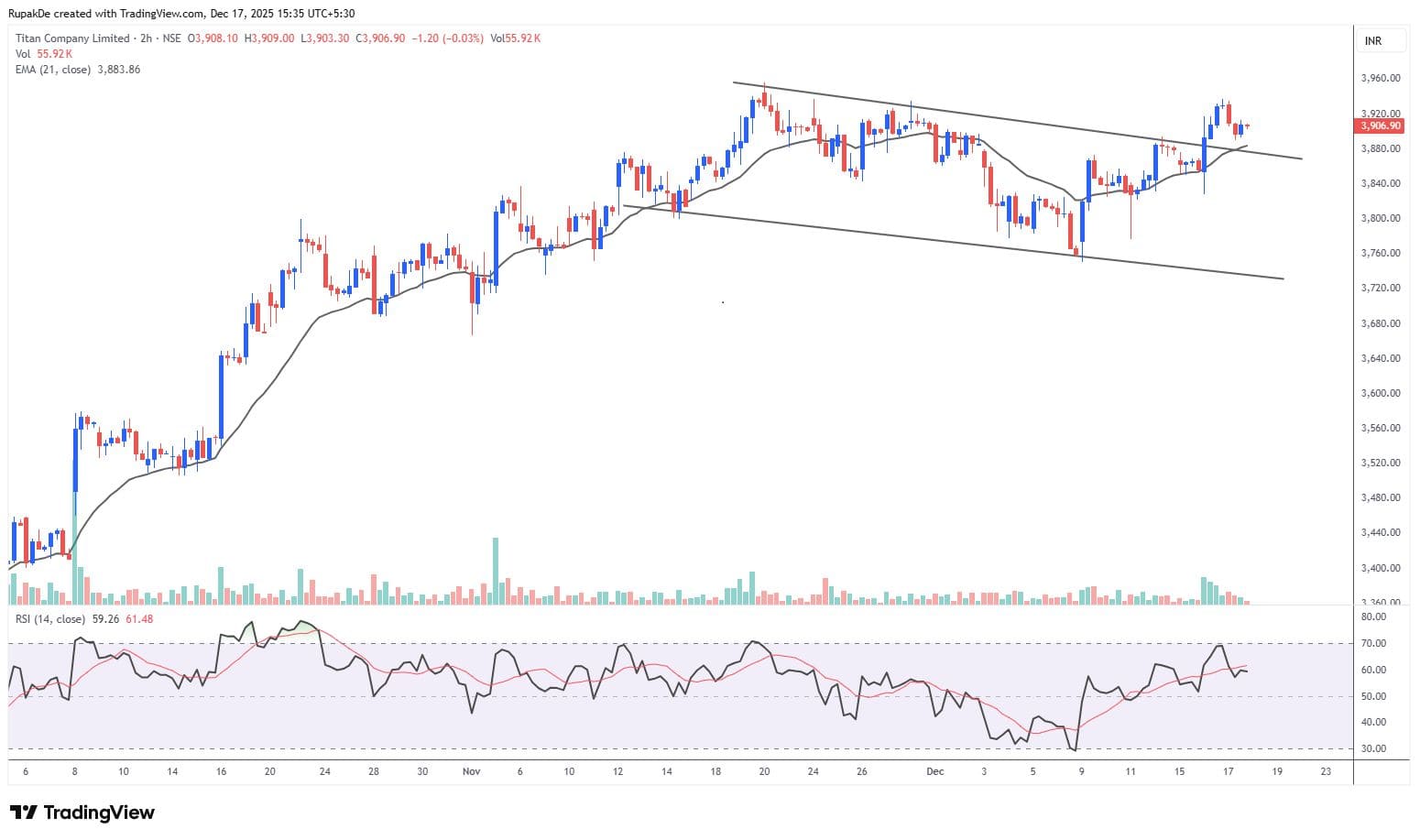Click the TradingView logo at the bottom
Viewport: 1420px width, 840px height.
82,813
